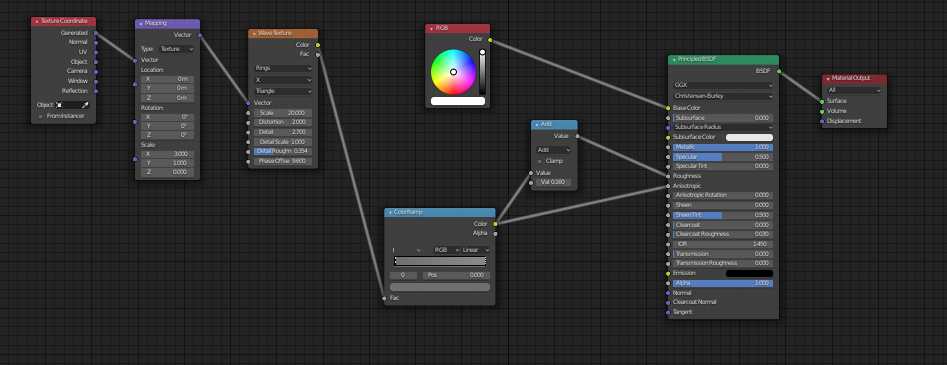Viewport: 947px width, 365px height.
Task: Click the Subsurface Color white swatch
Action: [750, 137]
